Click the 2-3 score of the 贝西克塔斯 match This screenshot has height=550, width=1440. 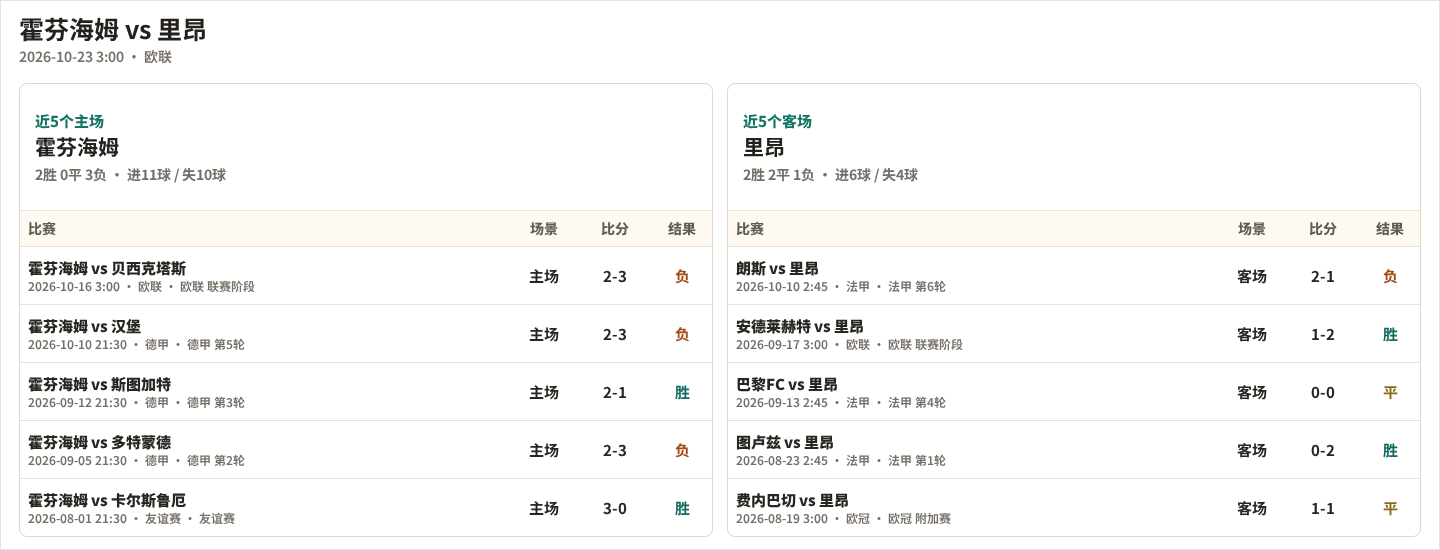(615, 276)
